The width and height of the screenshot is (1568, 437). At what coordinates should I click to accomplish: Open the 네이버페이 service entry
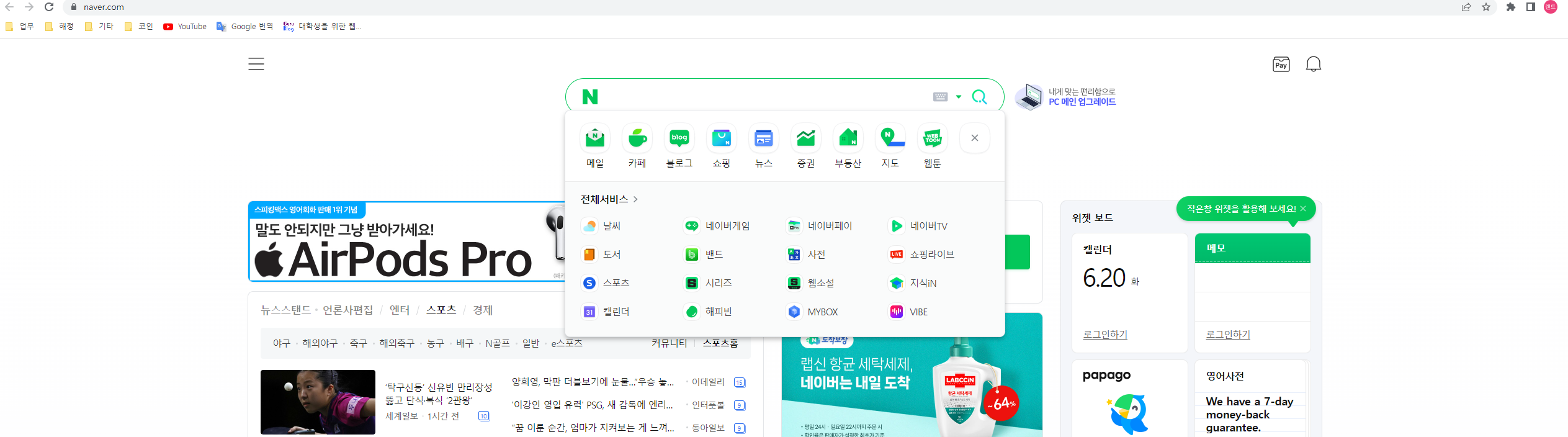coord(819,226)
